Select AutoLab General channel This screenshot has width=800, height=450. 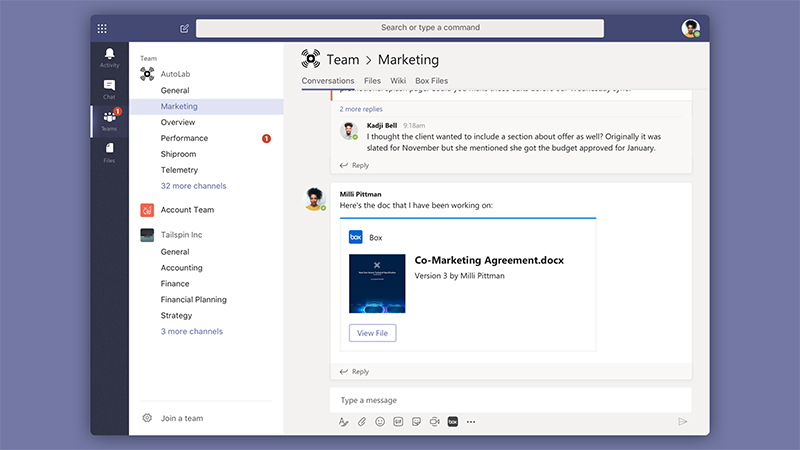[175, 90]
